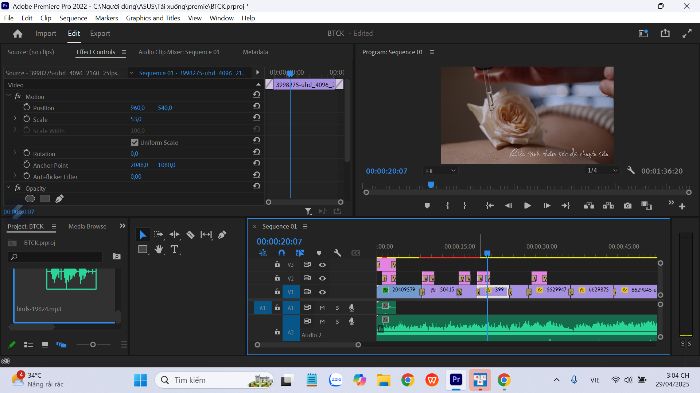Open the Button Editor plus icon

pos(682,206)
